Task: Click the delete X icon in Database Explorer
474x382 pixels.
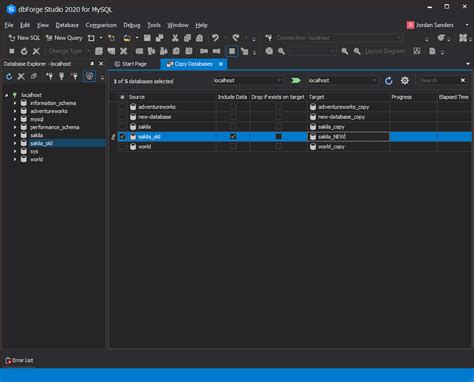Action: (21, 77)
